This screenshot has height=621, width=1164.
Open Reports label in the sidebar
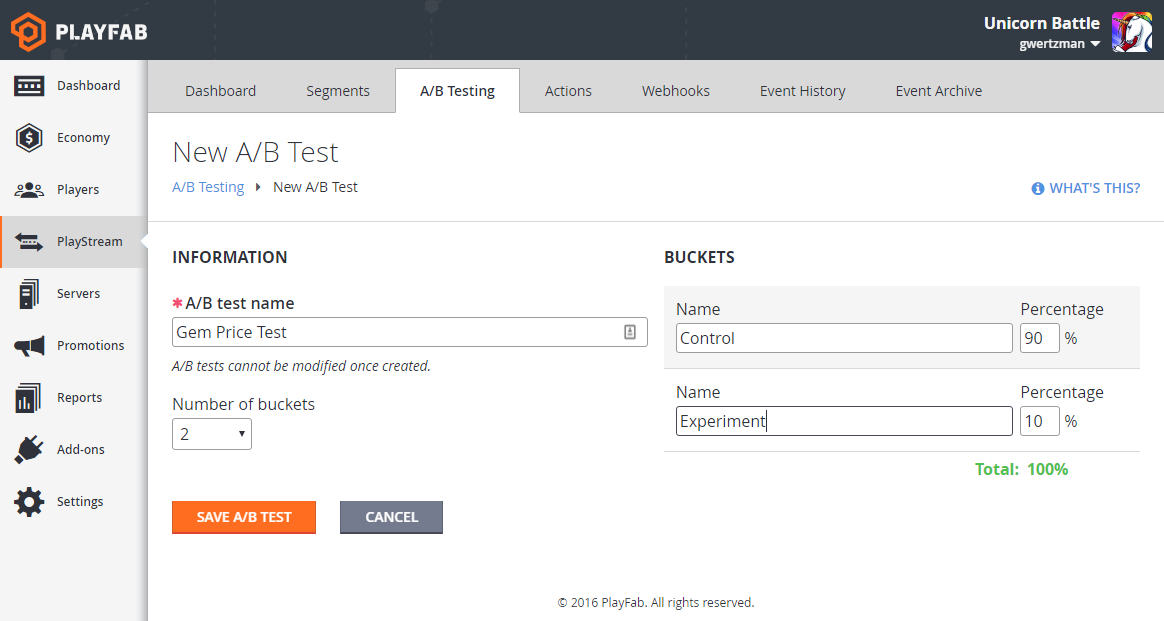tap(79, 398)
